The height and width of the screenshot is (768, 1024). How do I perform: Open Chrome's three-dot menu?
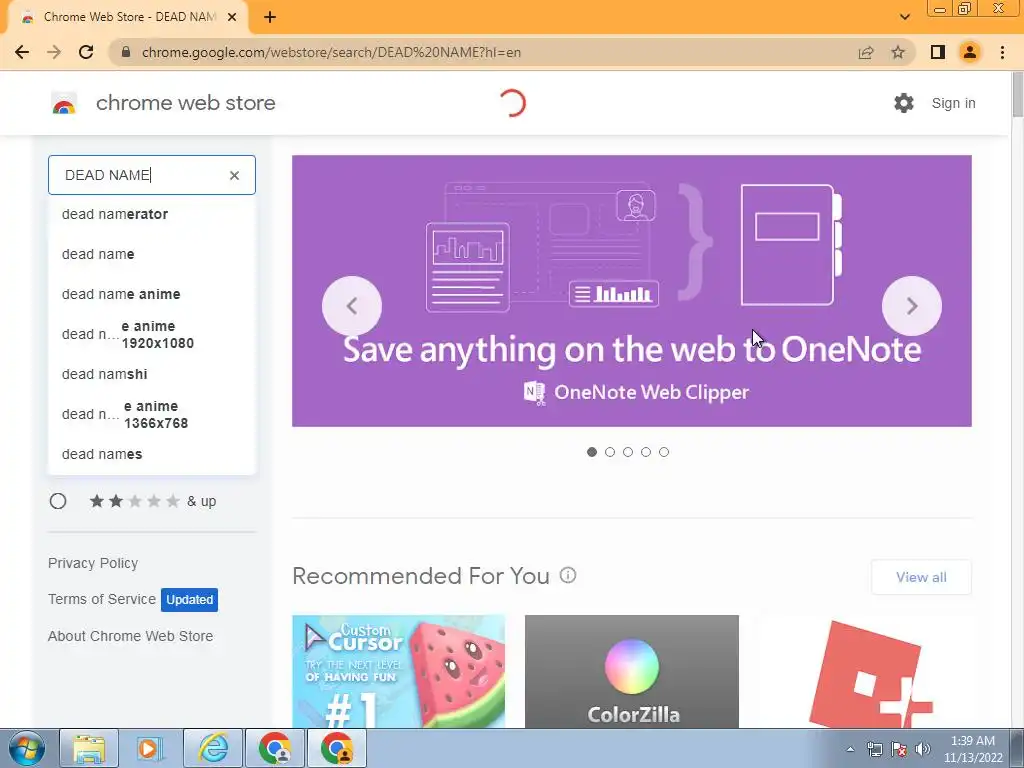tap(1002, 52)
